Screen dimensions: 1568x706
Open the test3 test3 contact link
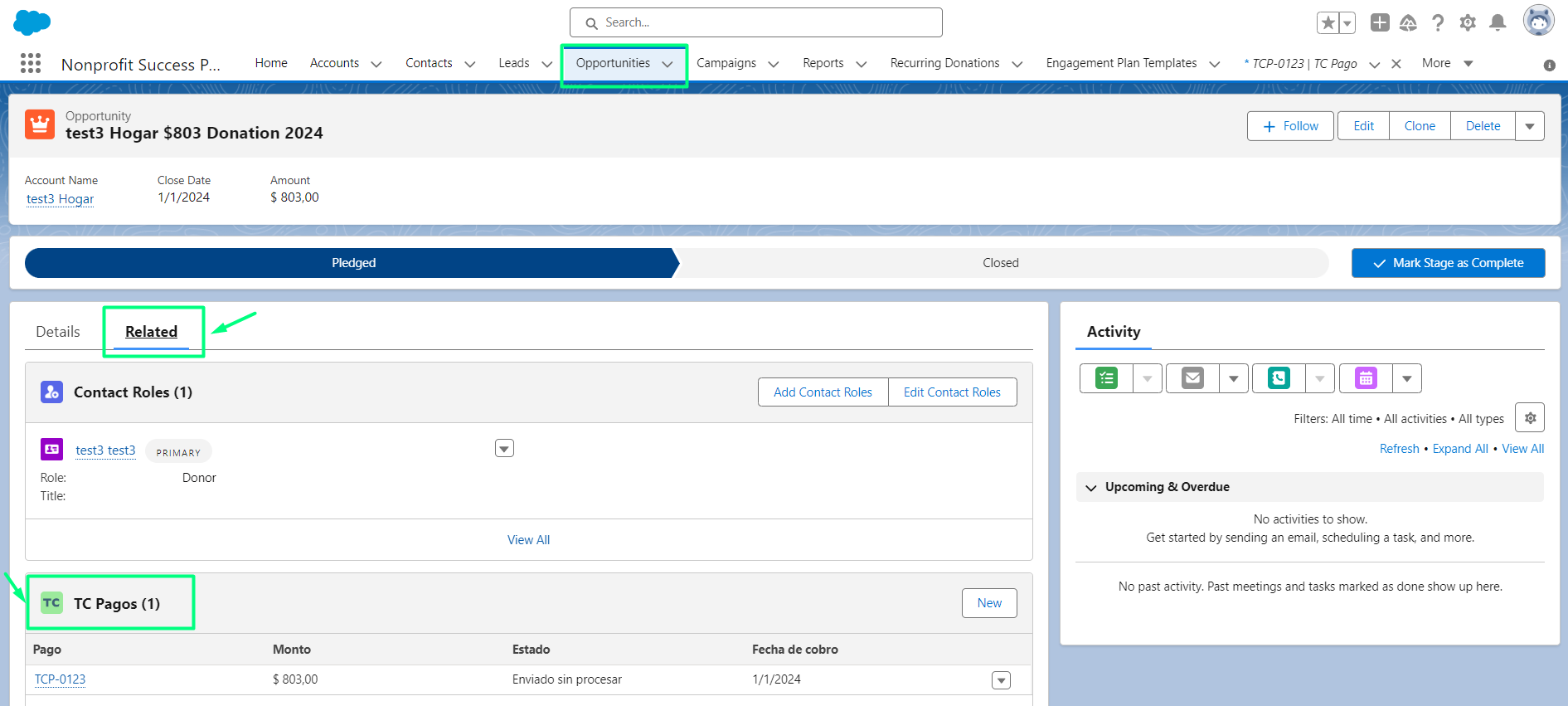point(105,450)
